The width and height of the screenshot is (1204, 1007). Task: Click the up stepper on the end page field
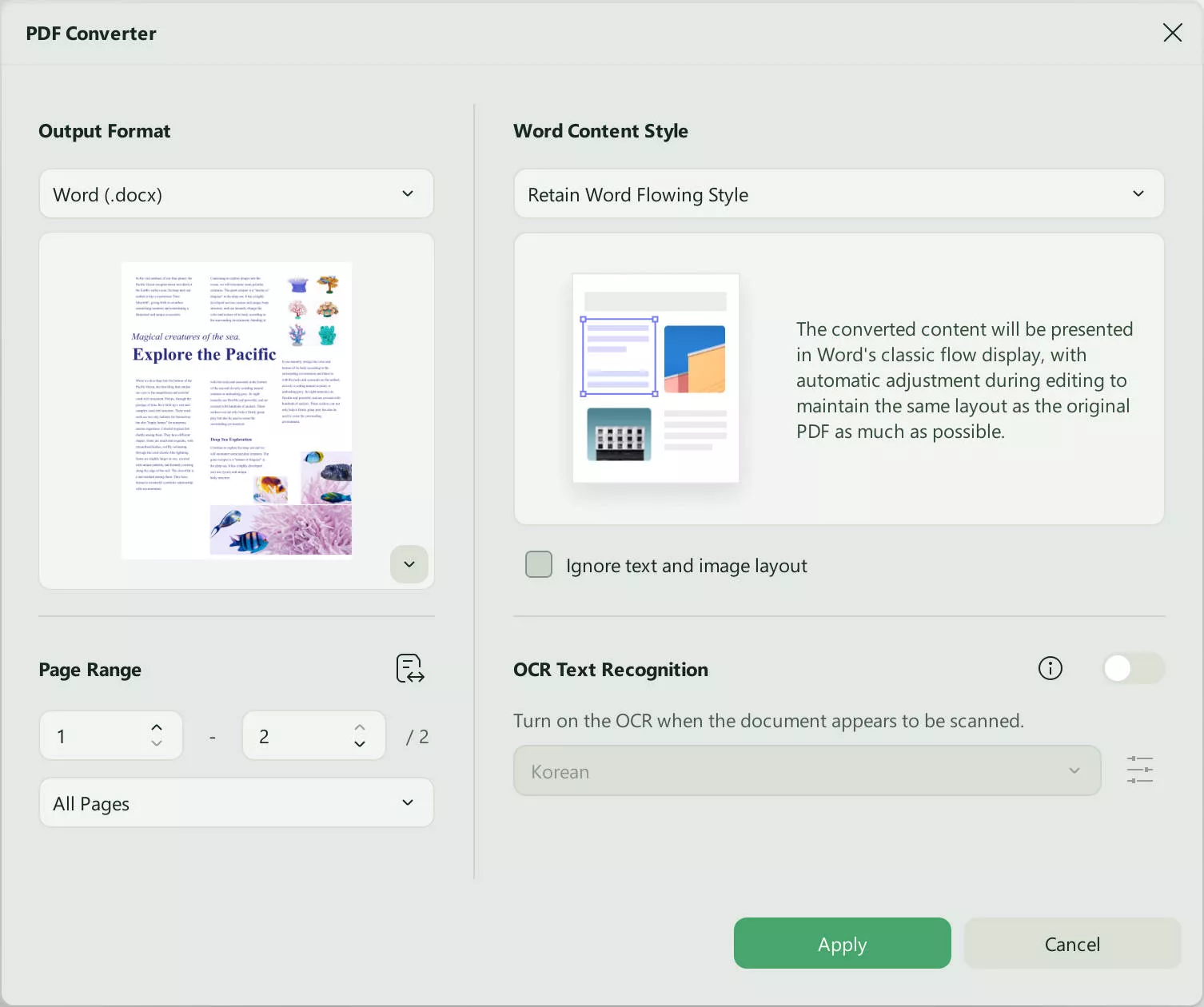point(360,726)
